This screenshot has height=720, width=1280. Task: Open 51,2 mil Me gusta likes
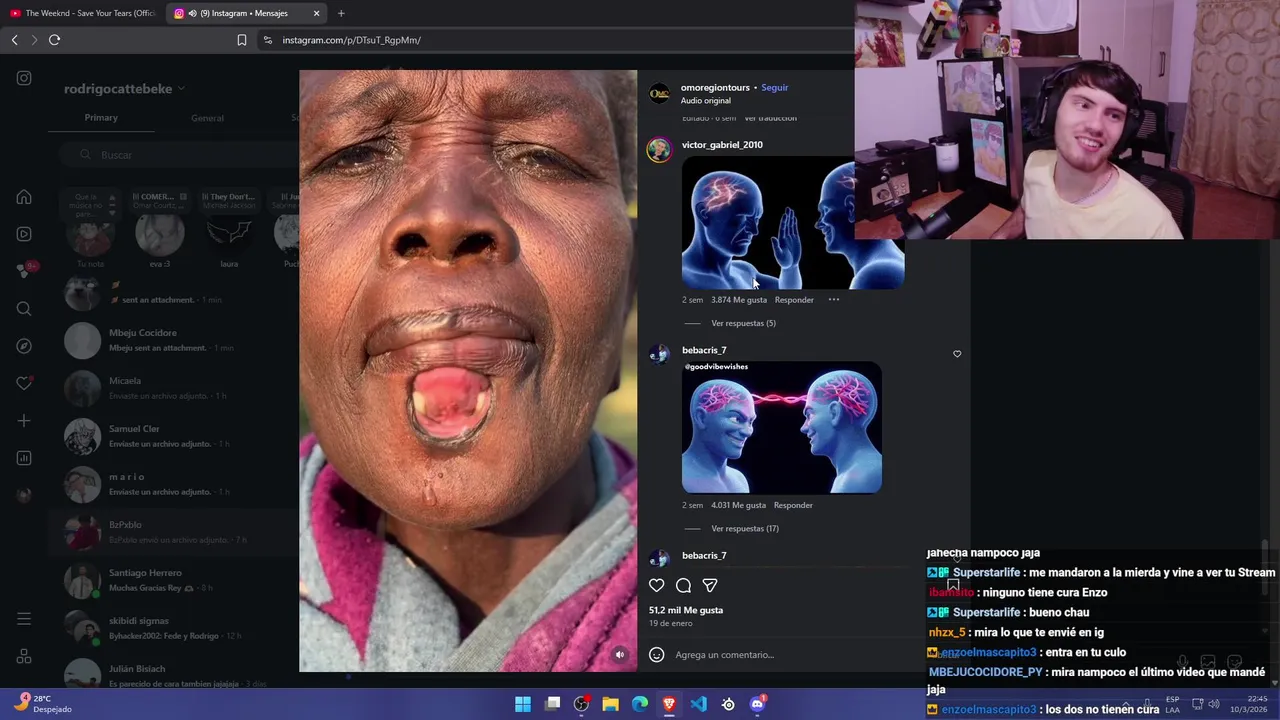click(x=686, y=610)
